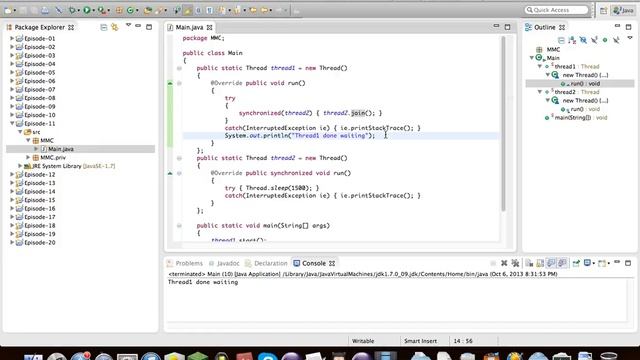Click the Debug bug icon in toolbar
The image size is (640, 360).
tap(73, 10)
